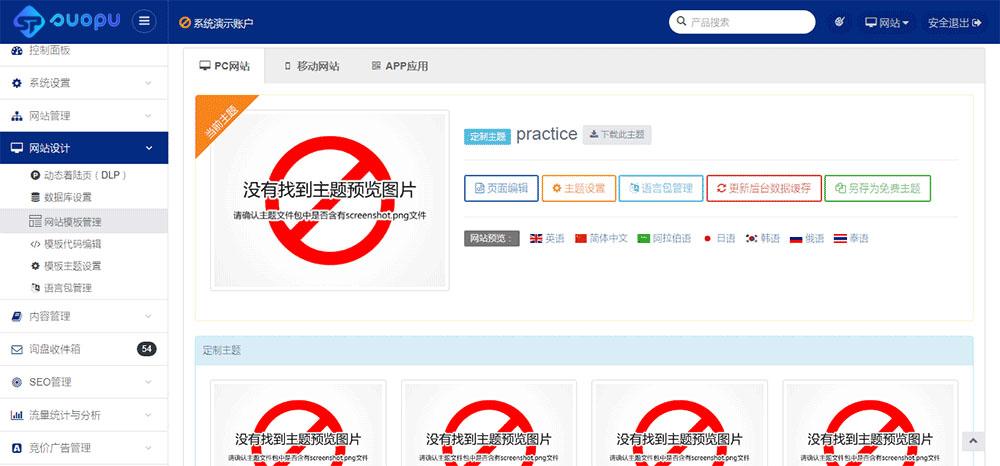Expand the 系统设置 sidebar chevron
This screenshot has width=1000, height=466.
[x=148, y=84]
